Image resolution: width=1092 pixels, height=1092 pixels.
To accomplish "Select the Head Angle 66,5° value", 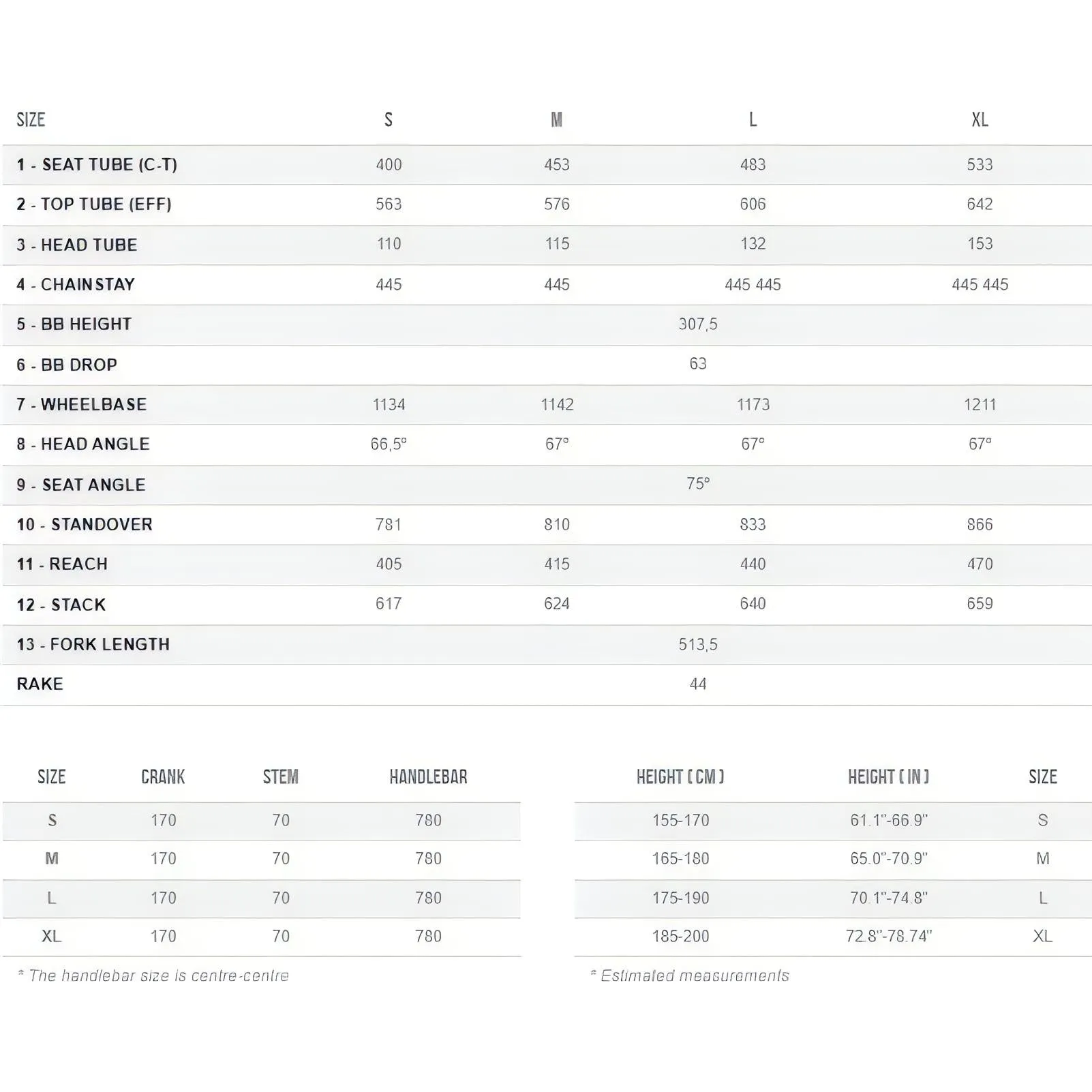I will [x=389, y=444].
